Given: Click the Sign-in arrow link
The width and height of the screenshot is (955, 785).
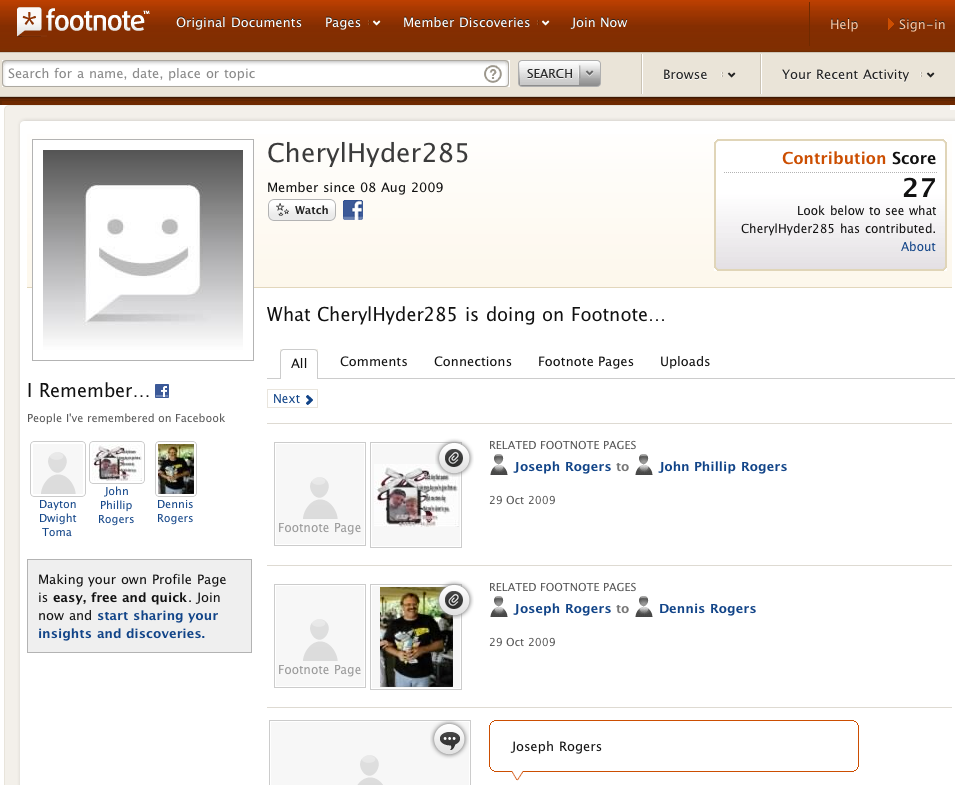Looking at the screenshot, I should point(916,24).
